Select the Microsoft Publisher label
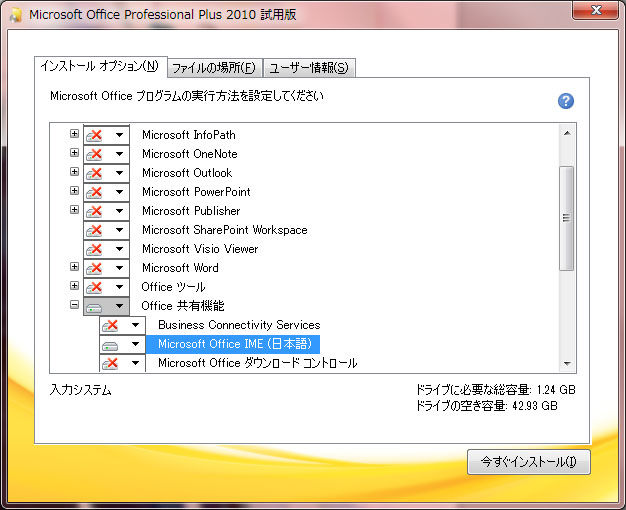This screenshot has height=510, width=626. [191, 211]
